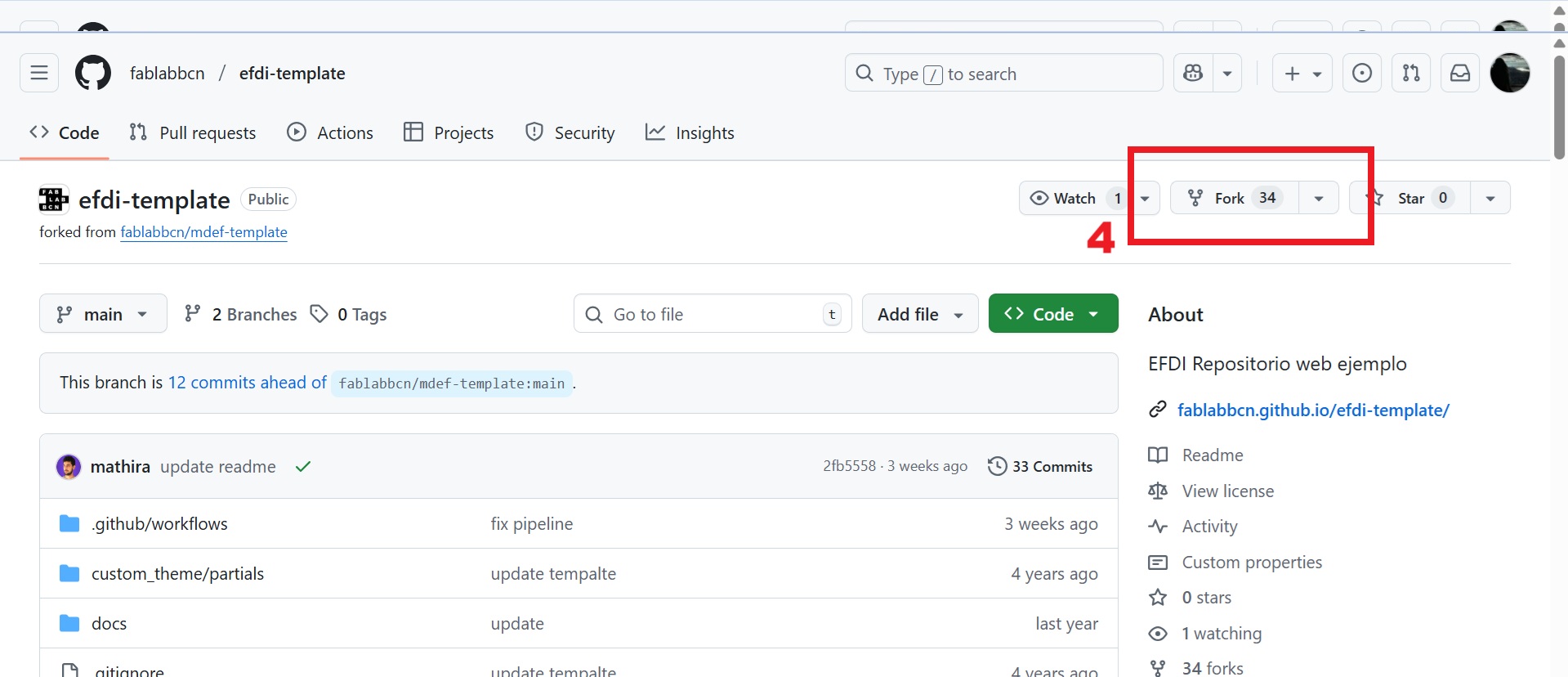Expand the main branch selector
1568x677 pixels.
pyautogui.click(x=103, y=315)
